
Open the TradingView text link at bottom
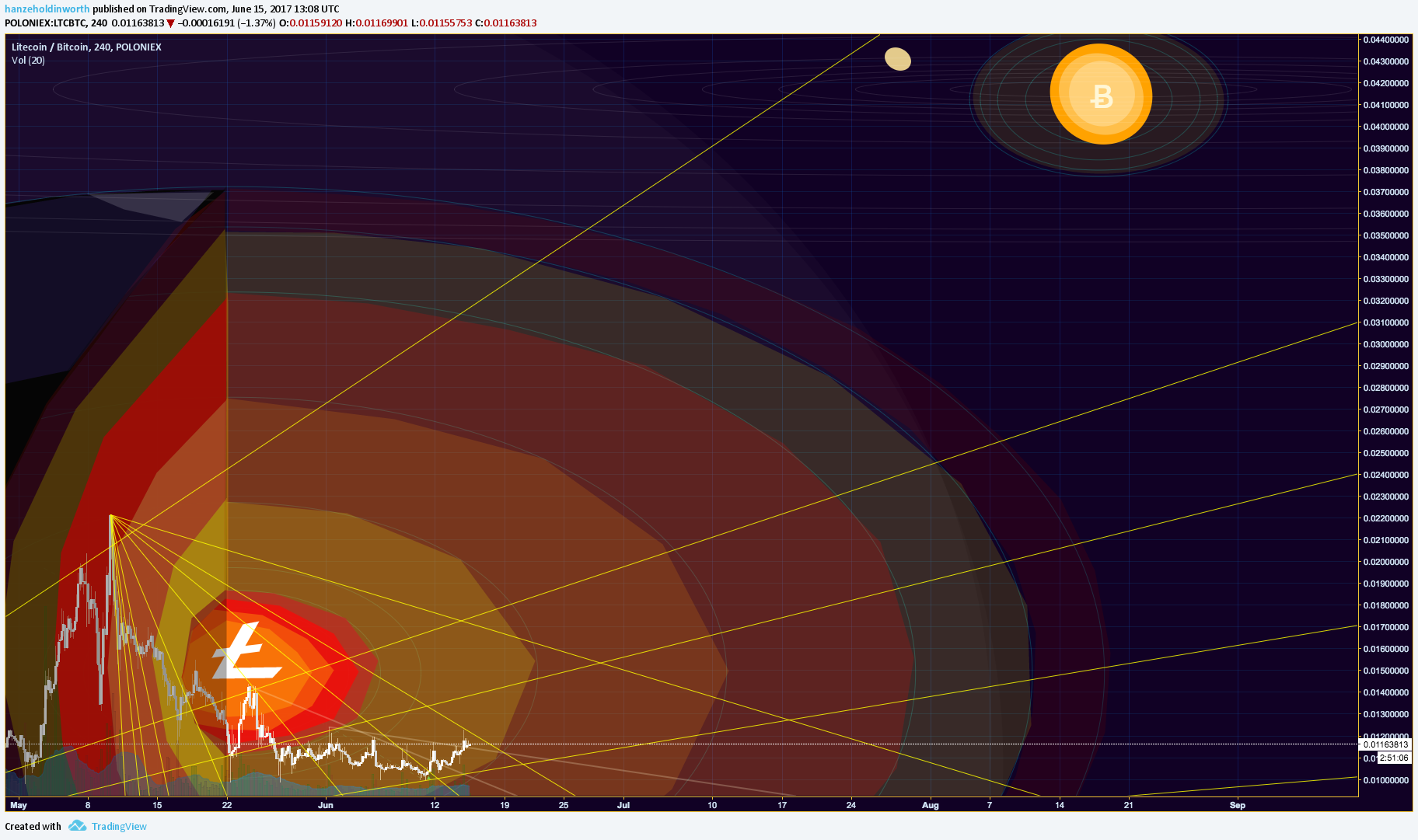point(119,826)
